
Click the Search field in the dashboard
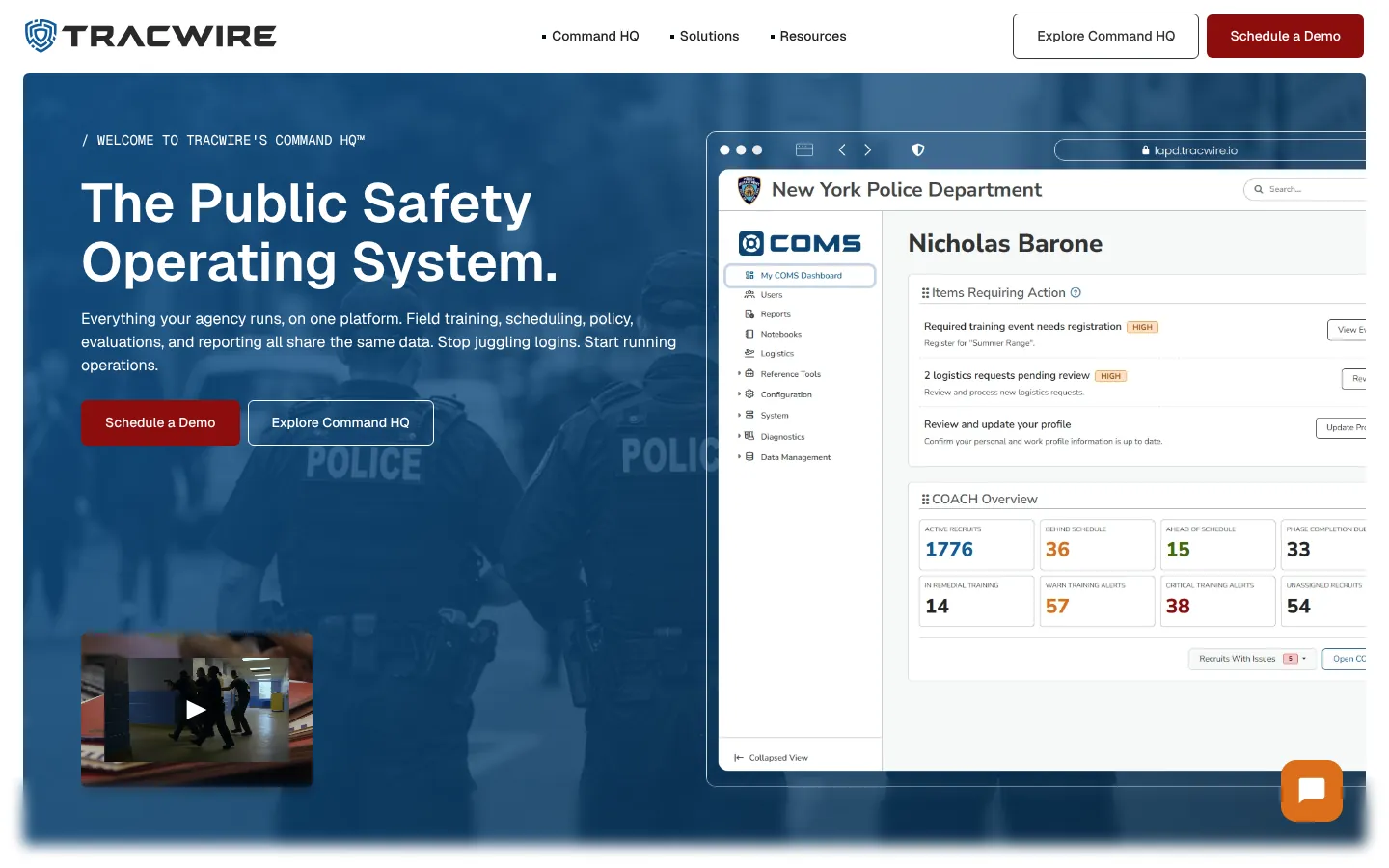[x=1305, y=190]
